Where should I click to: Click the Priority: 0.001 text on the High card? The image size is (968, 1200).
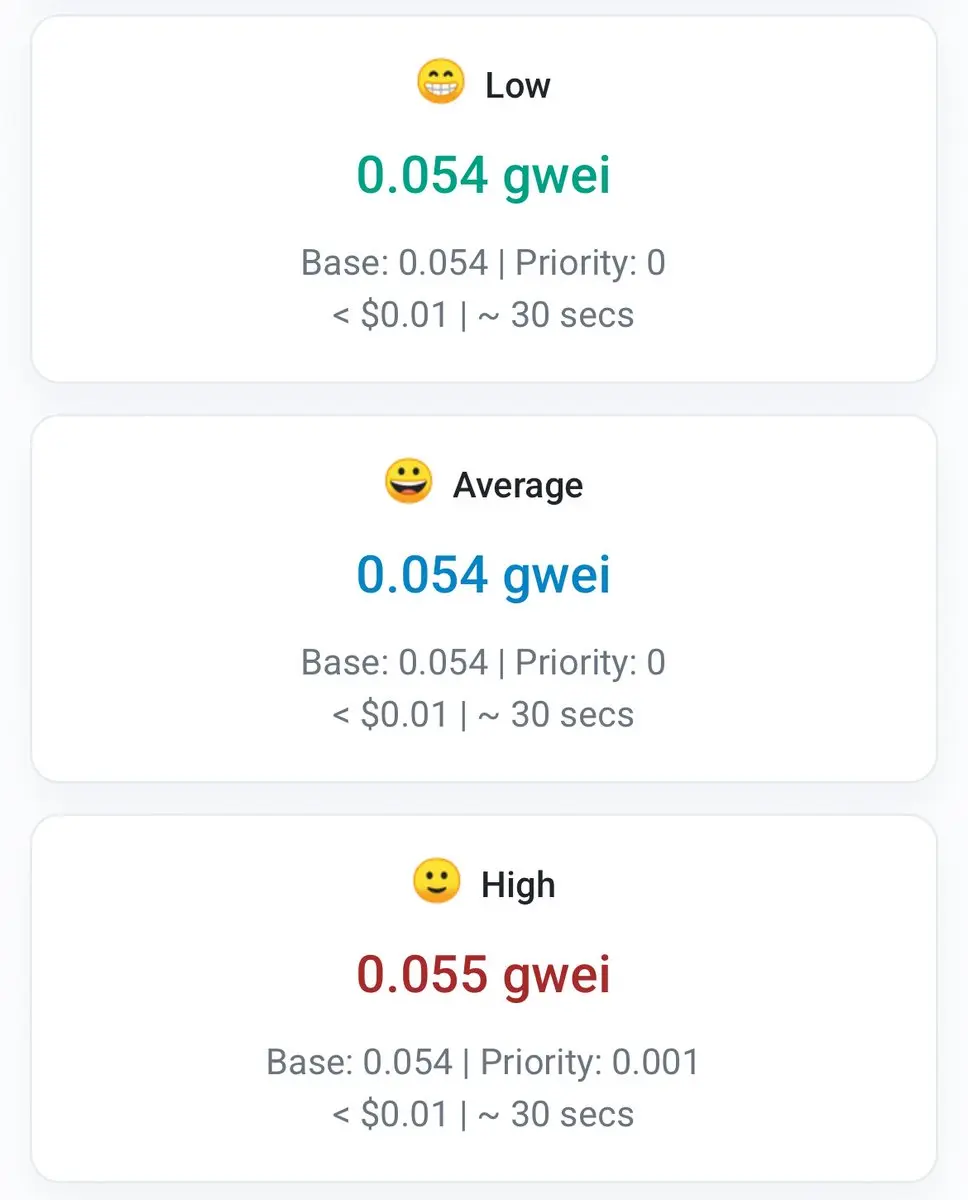pyautogui.click(x=590, y=1062)
